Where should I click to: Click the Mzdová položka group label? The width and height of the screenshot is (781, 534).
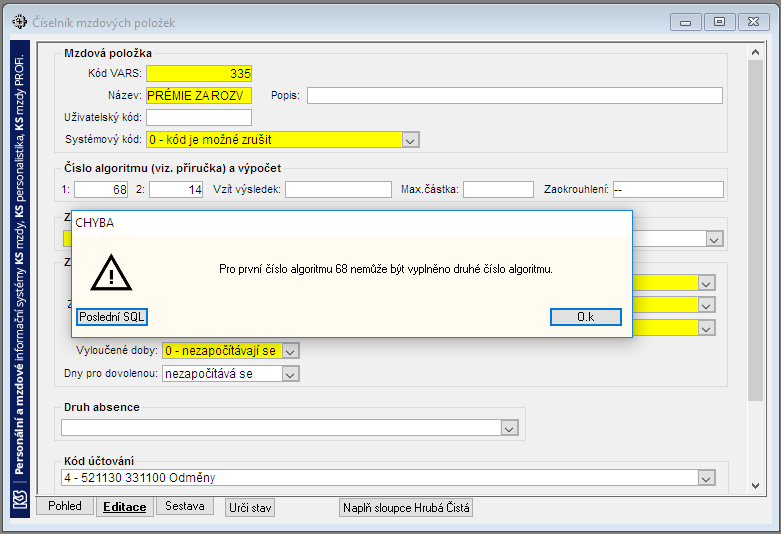tap(108, 53)
